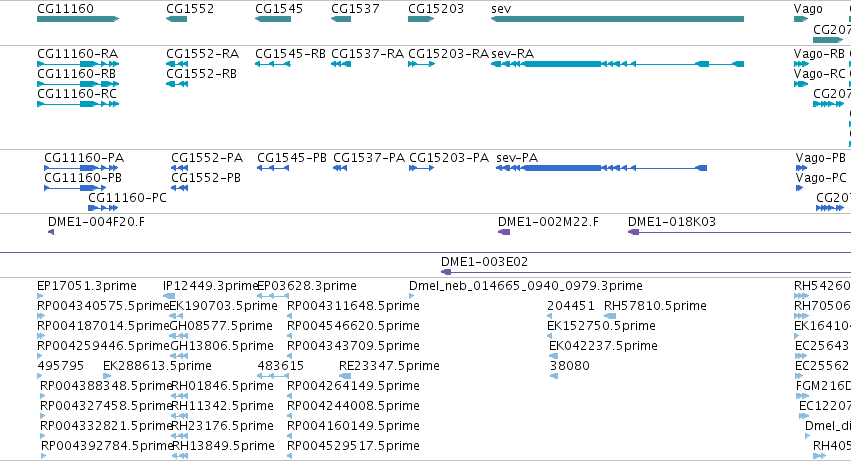Open EST label RE23347.5prime
This screenshot has height=461, width=851.
[389, 367]
